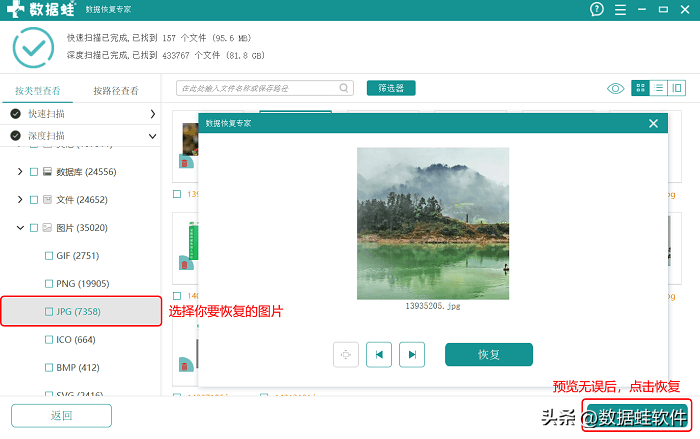Switch to thumbnail grid view
The width and height of the screenshot is (700, 439).
pyautogui.click(x=640, y=88)
